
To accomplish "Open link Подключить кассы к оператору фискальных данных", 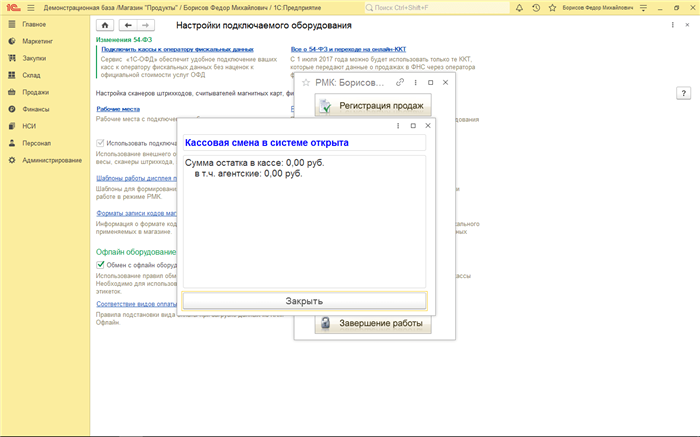I will click(177, 49).
